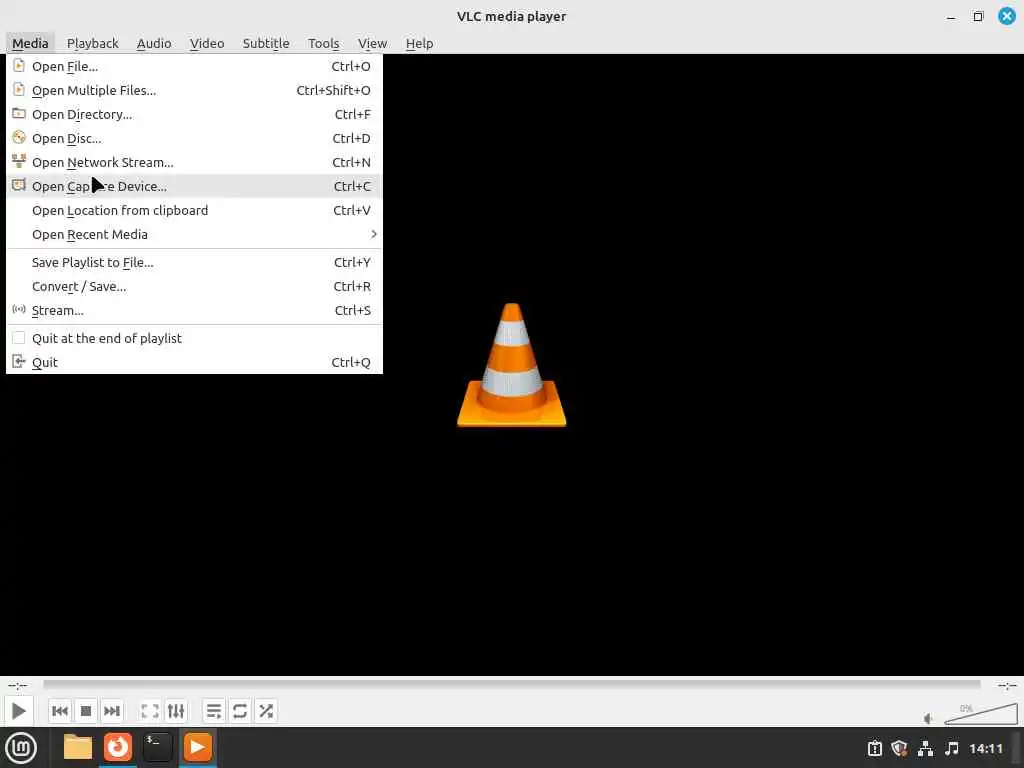Open the Help menu
Image resolution: width=1024 pixels, height=768 pixels.
point(419,43)
